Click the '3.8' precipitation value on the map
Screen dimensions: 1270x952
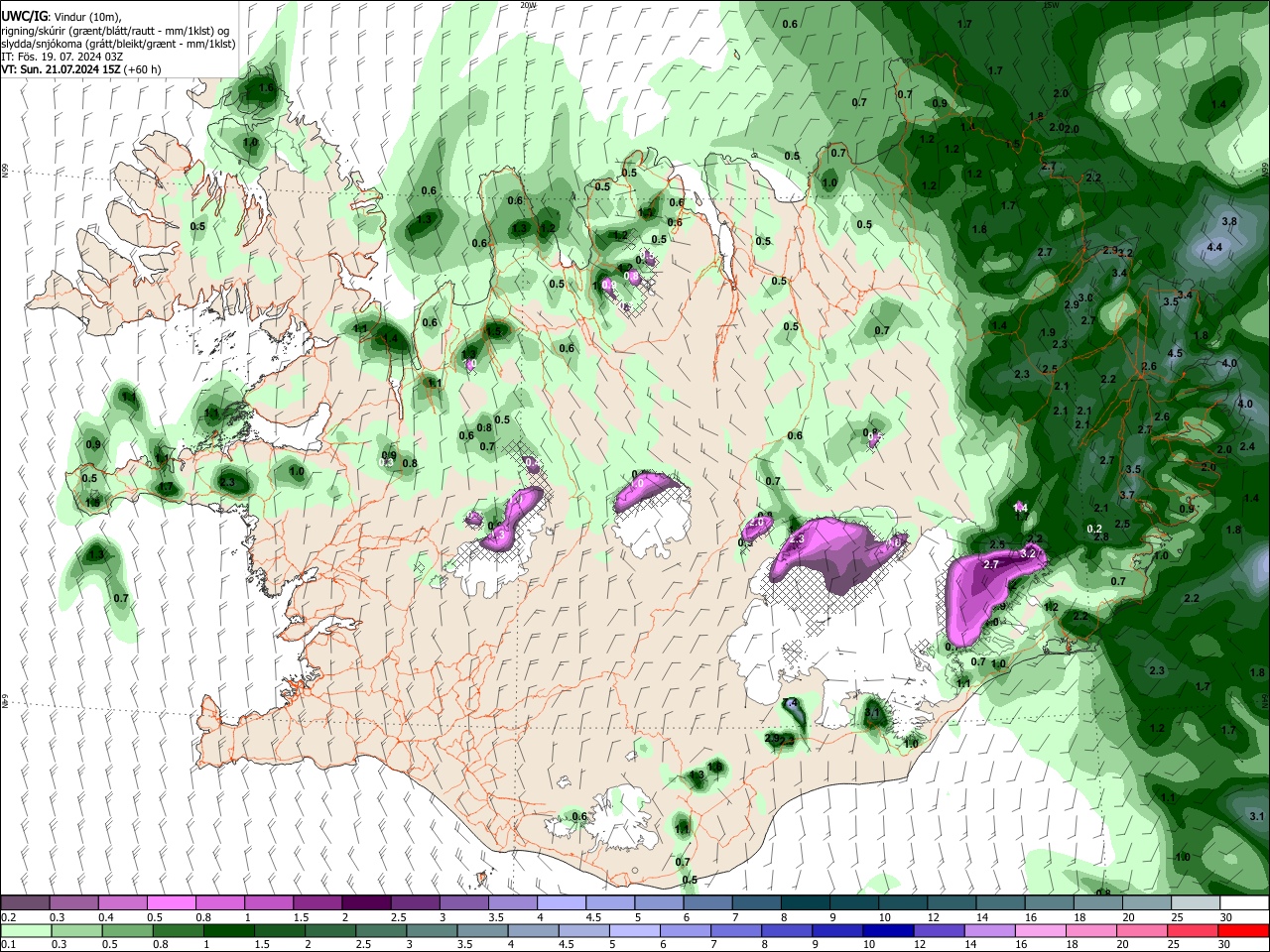[x=1228, y=221]
